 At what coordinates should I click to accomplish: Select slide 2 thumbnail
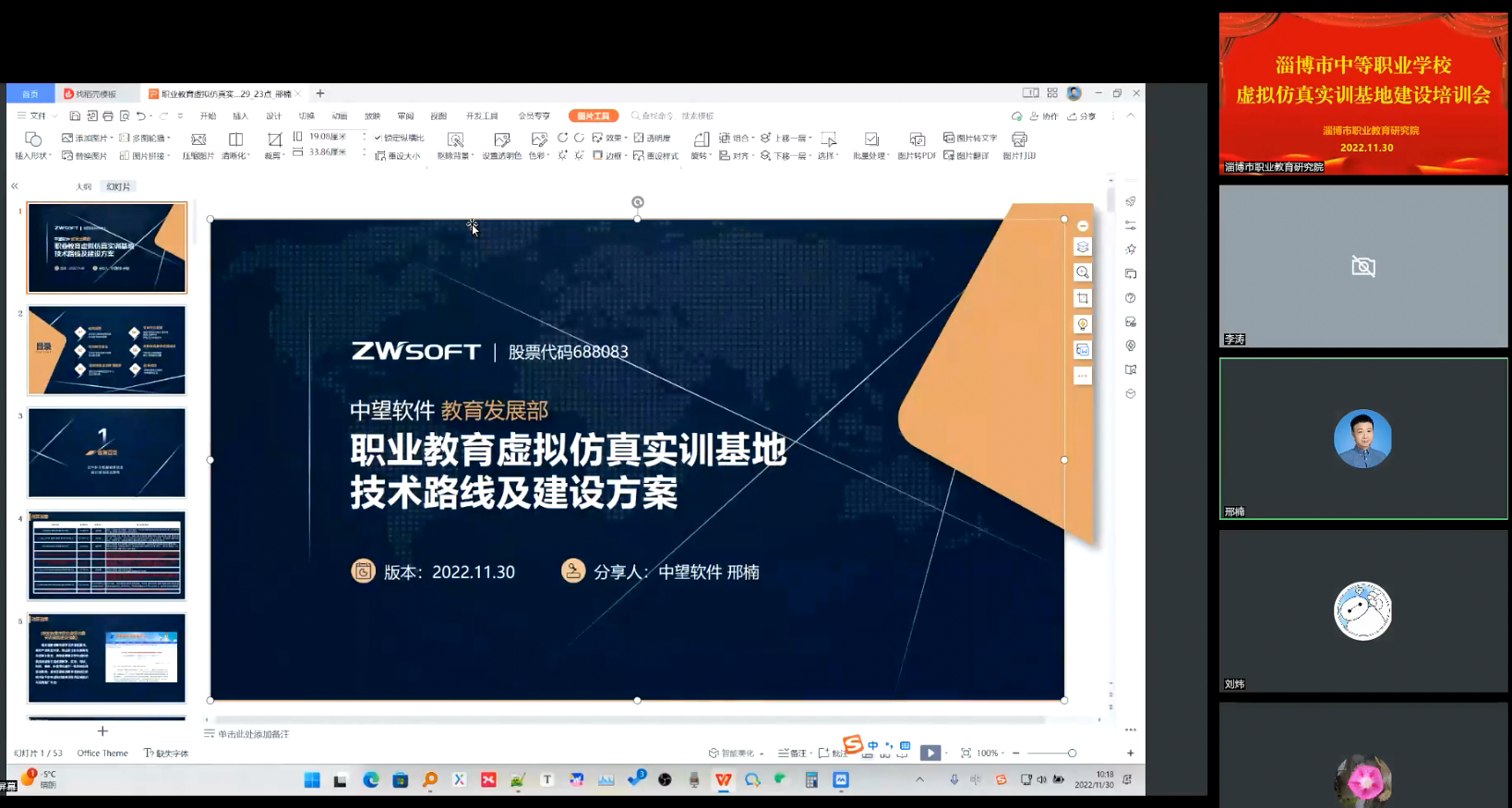click(x=107, y=350)
